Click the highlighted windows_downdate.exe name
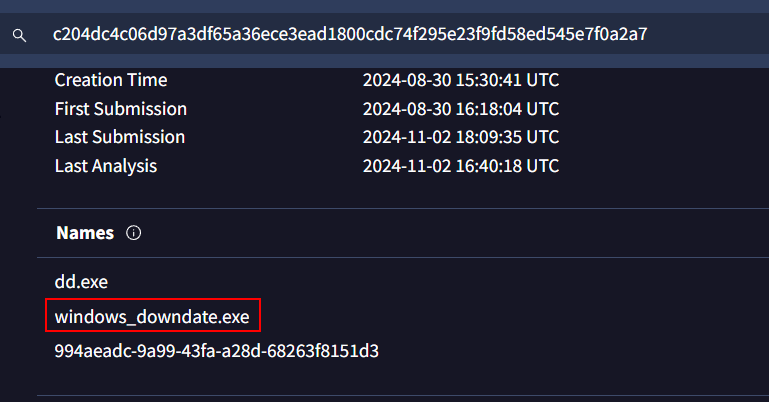The image size is (769, 402). [x=153, y=317]
